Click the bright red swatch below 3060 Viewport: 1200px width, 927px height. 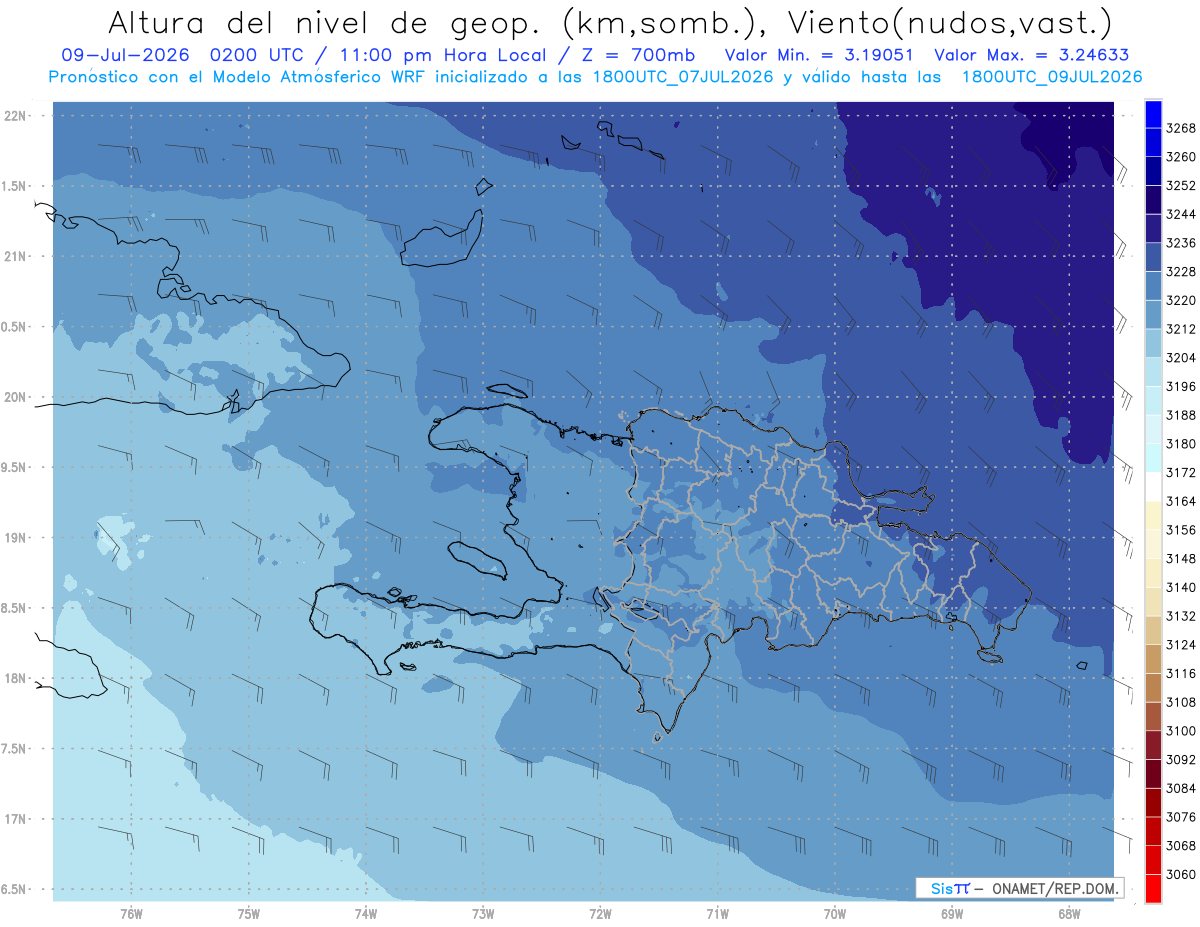[x=1153, y=888]
